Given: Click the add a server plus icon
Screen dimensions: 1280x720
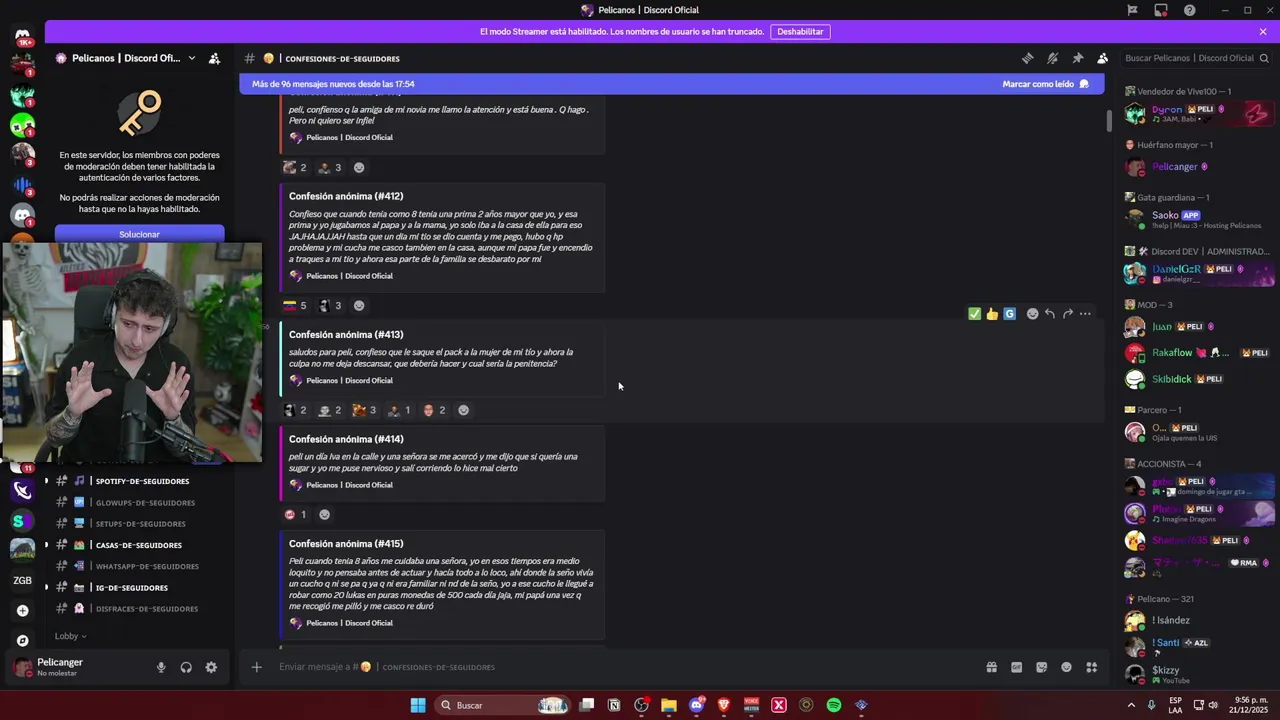Looking at the screenshot, I should [22, 610].
